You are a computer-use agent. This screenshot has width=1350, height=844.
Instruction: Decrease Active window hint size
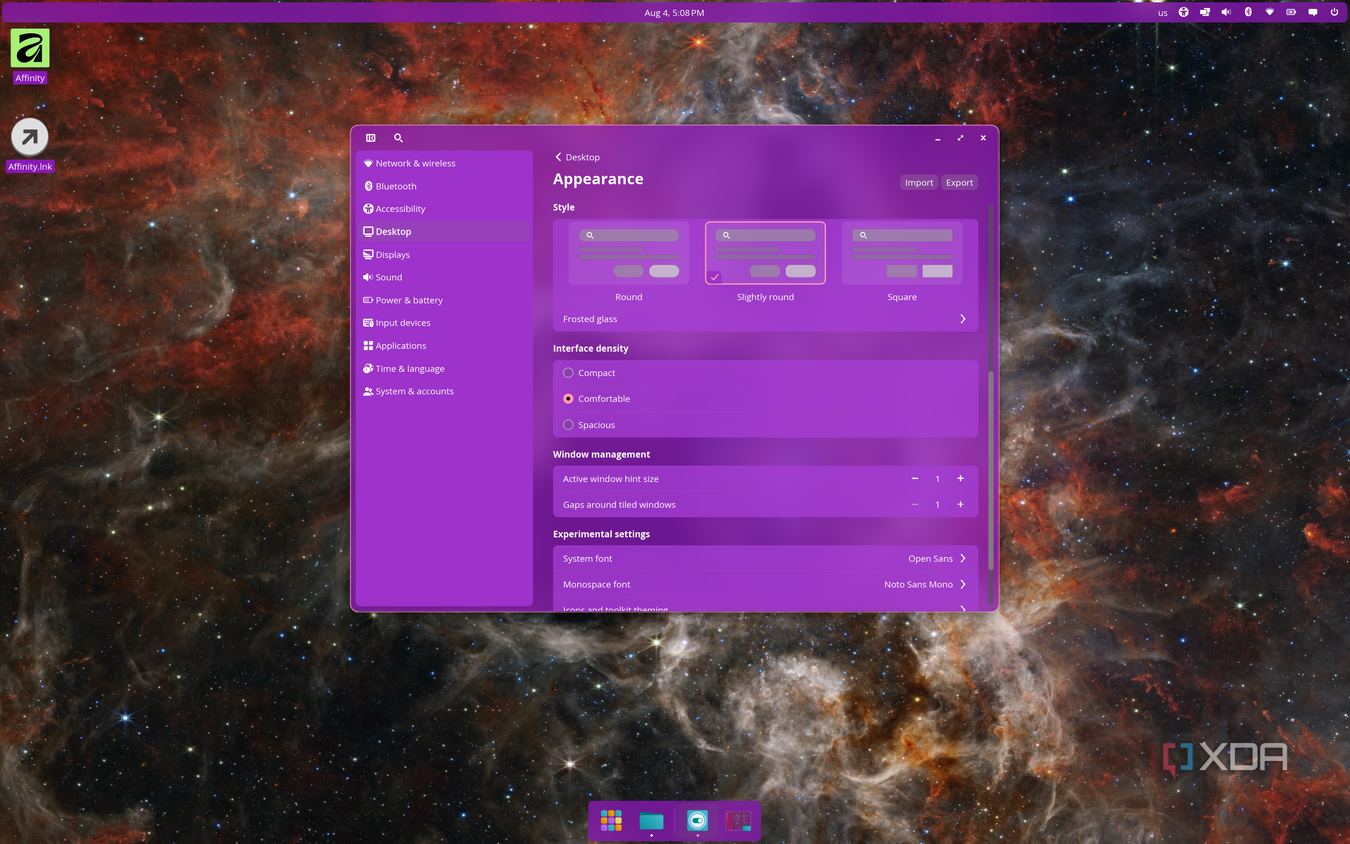tap(915, 479)
